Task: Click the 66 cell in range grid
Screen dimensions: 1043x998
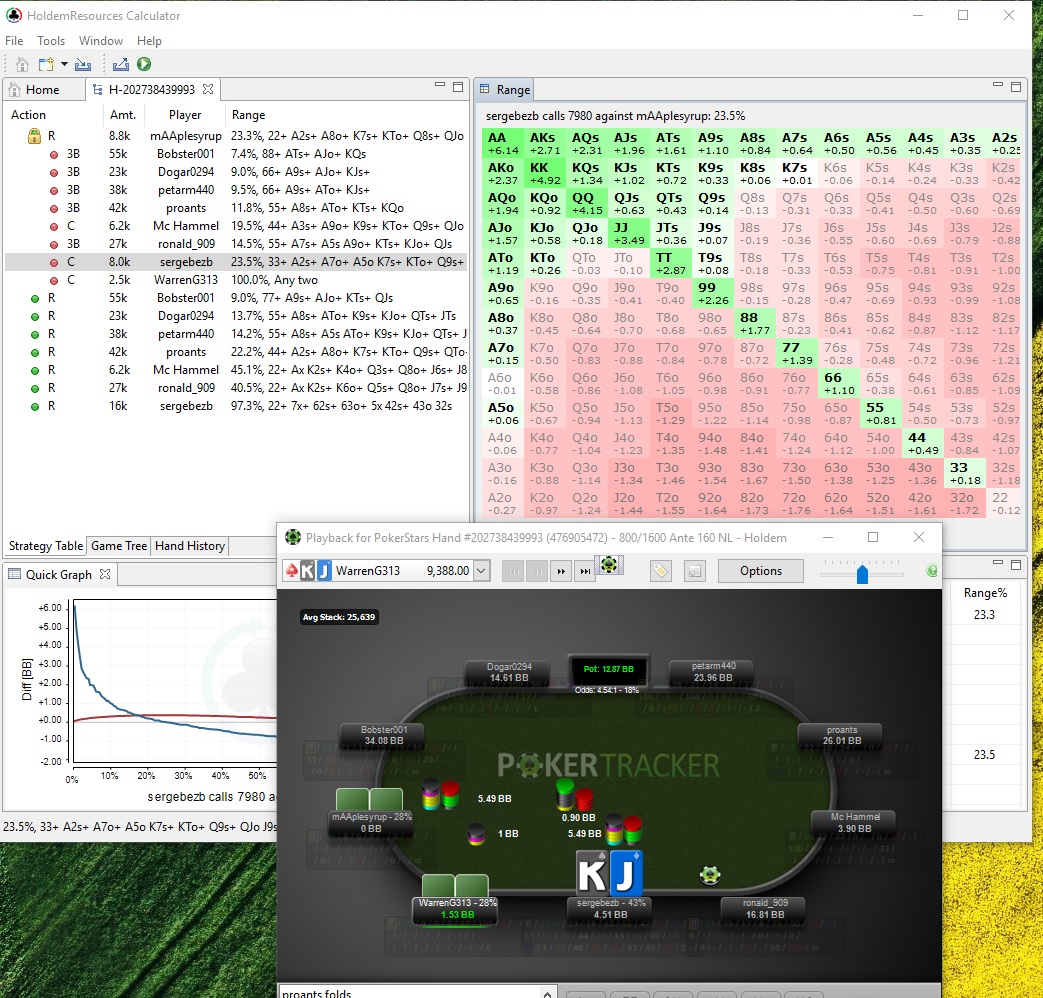Action: (838, 383)
